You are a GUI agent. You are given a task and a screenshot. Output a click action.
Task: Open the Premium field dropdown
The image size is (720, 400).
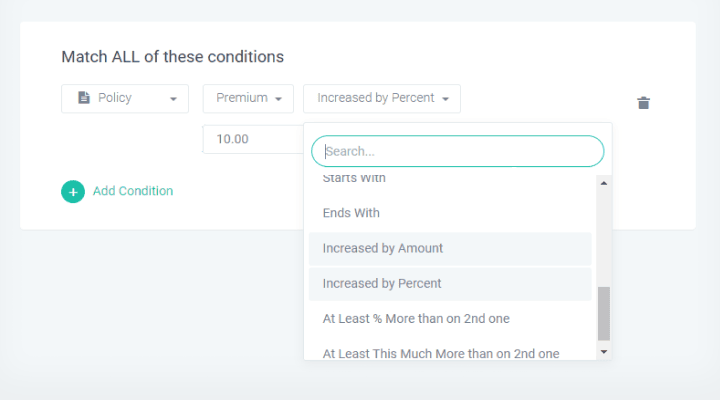[248, 98]
